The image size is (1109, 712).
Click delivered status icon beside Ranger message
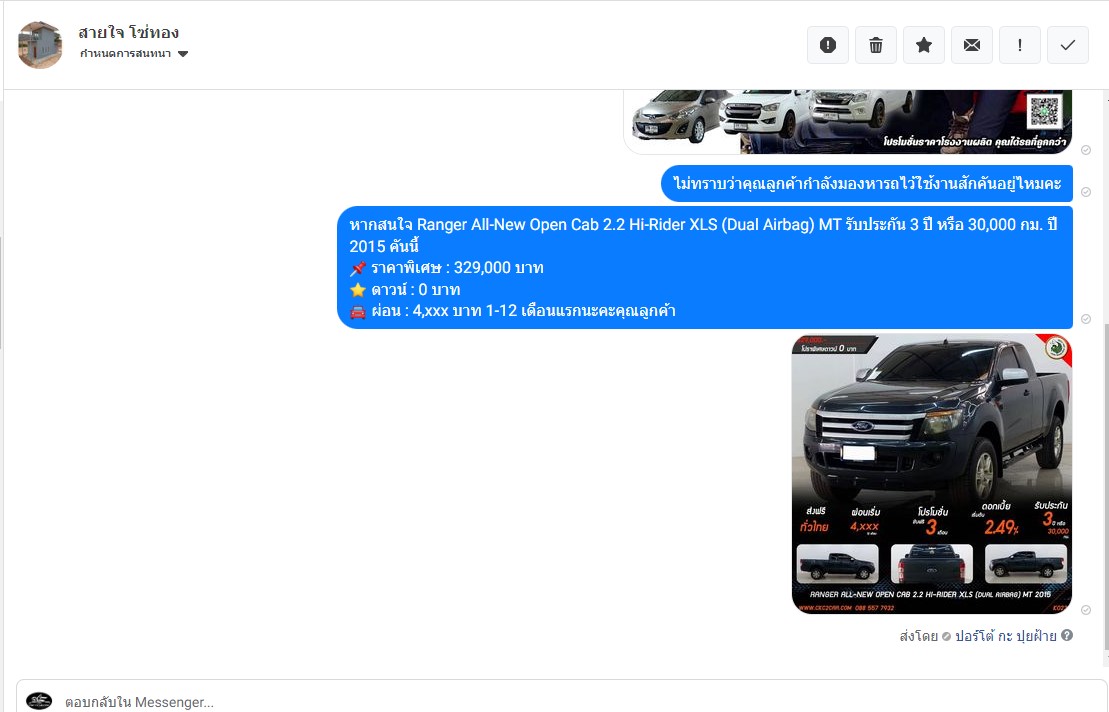[1086, 319]
